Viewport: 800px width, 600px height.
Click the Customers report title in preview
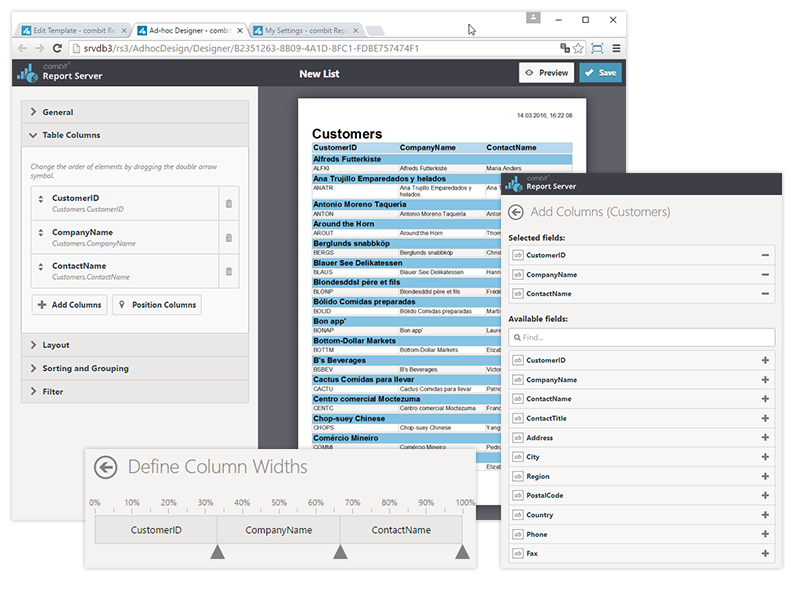(x=347, y=134)
